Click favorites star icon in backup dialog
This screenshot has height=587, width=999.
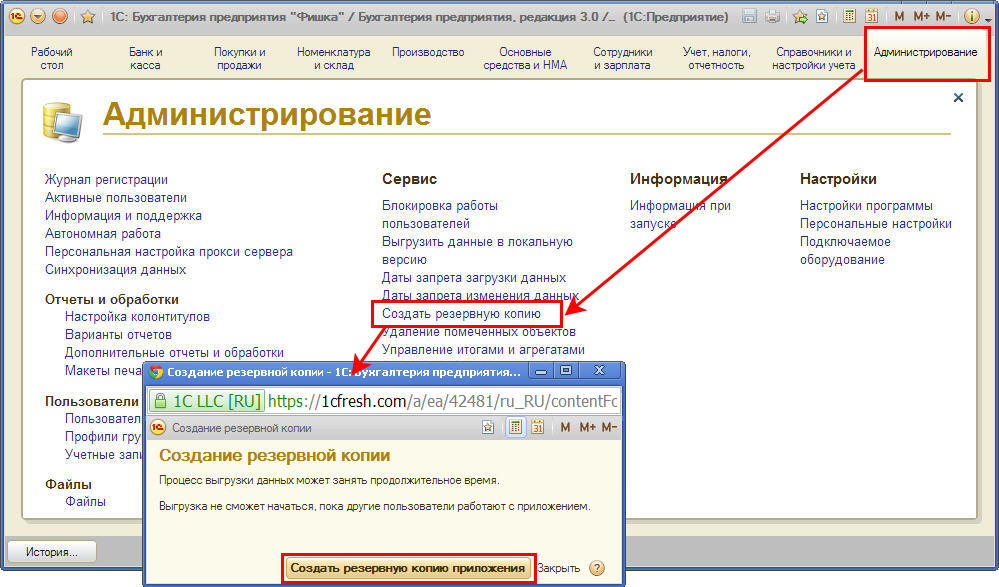click(487, 428)
